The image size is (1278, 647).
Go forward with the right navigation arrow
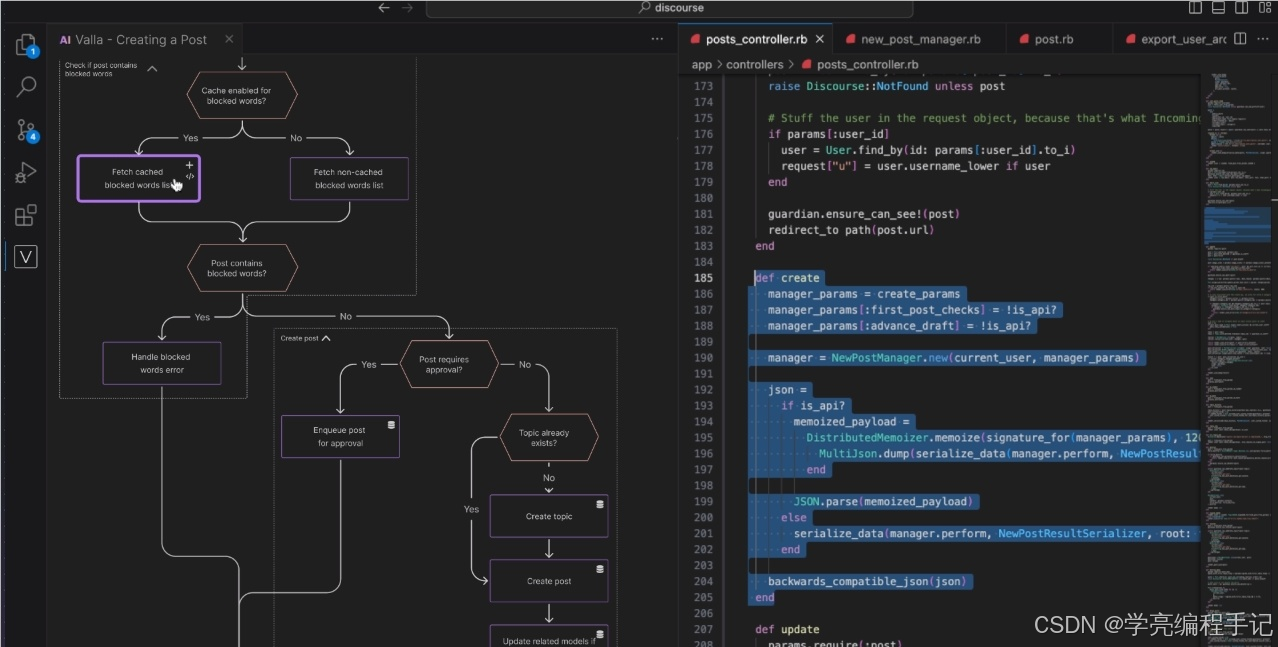pyautogui.click(x=407, y=8)
